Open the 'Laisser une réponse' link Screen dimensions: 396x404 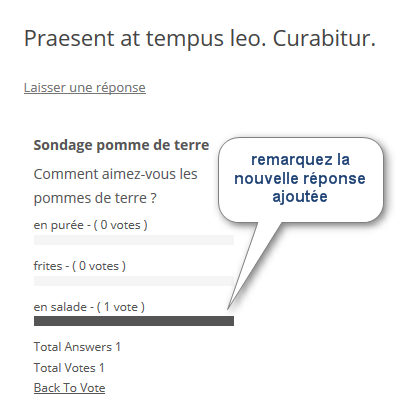(85, 88)
